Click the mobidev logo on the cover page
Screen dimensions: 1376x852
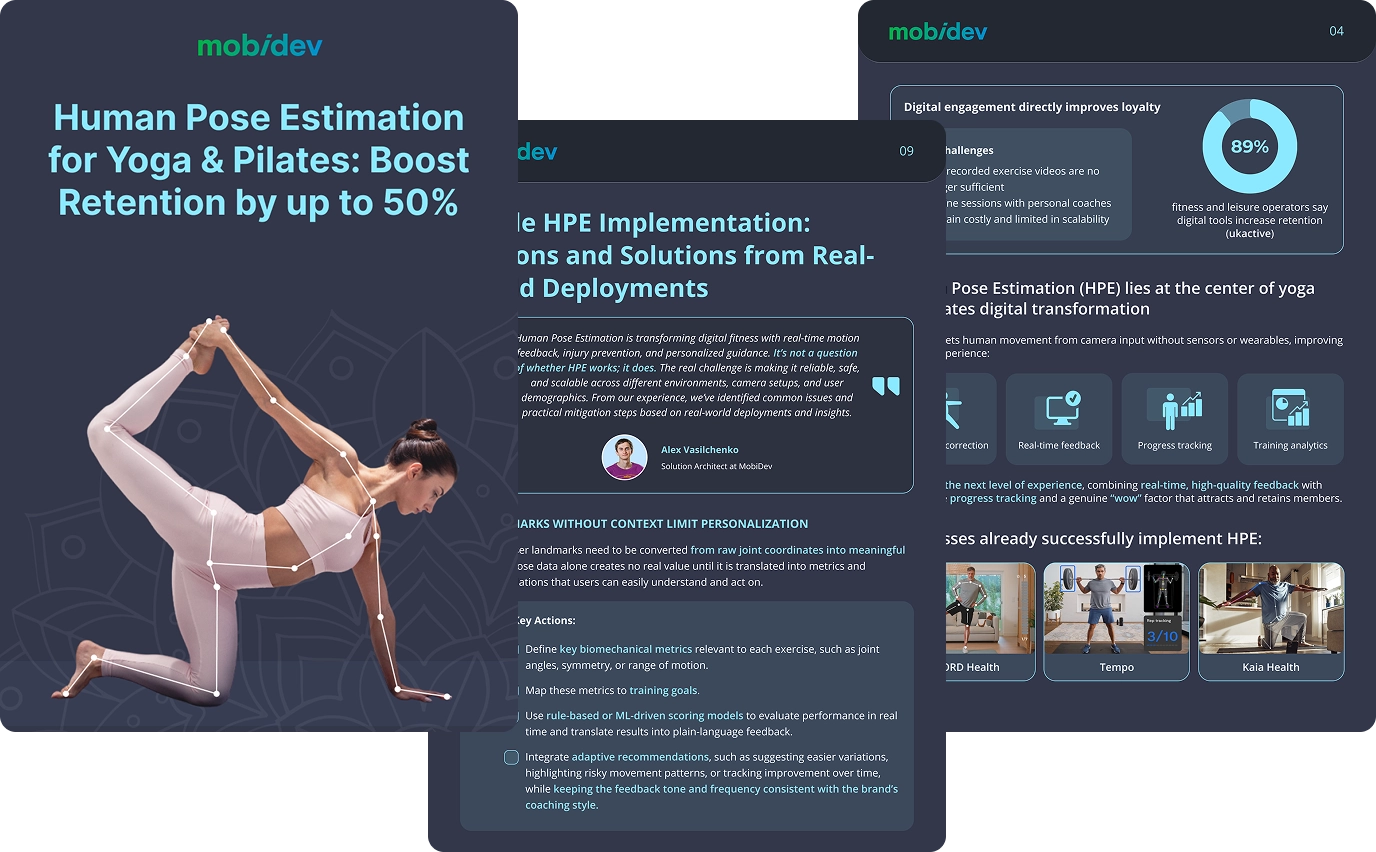coord(260,44)
